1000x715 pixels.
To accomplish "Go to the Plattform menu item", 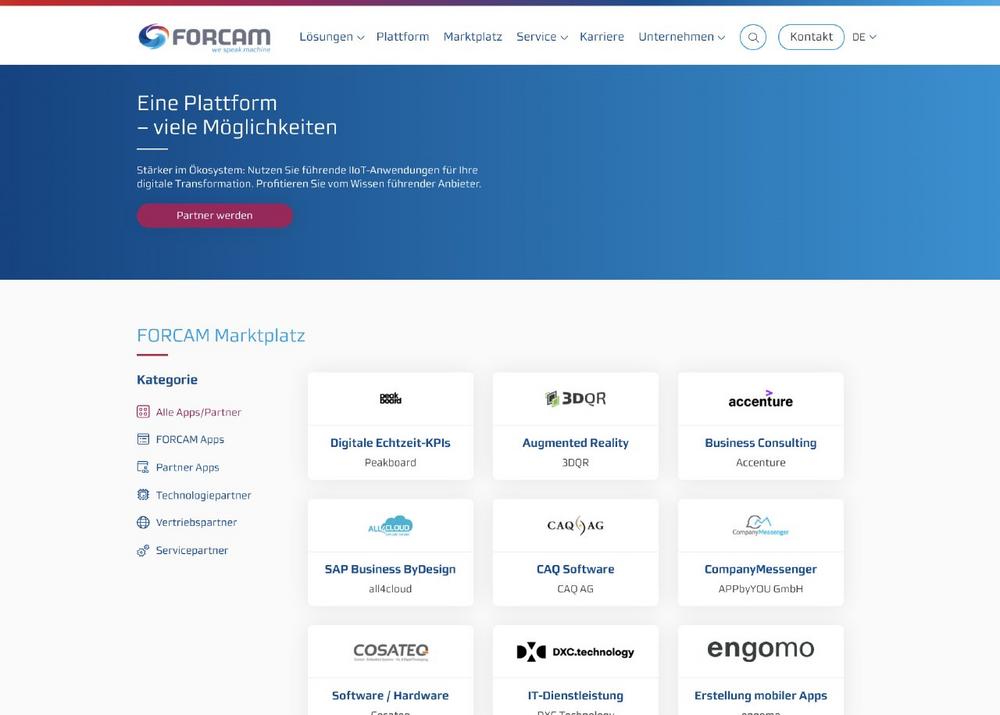I will click(402, 37).
